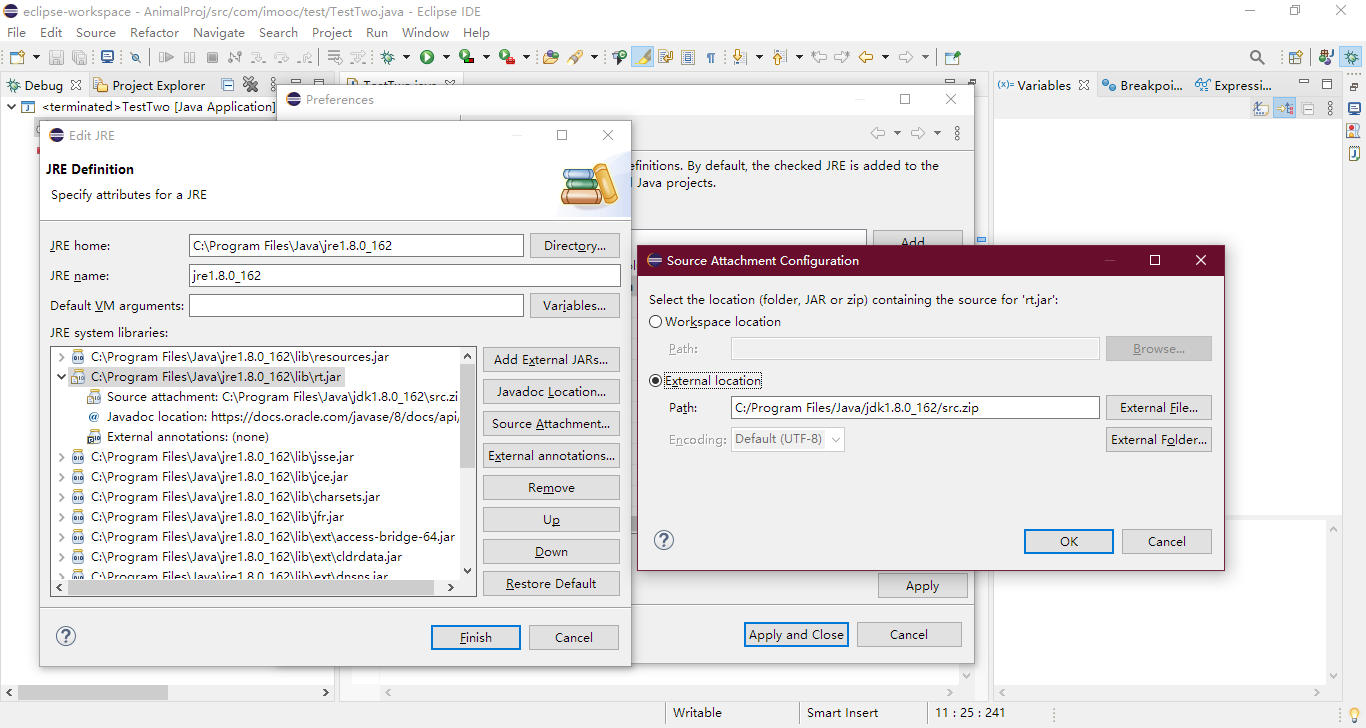Click the Coverage launch icon

[466, 57]
